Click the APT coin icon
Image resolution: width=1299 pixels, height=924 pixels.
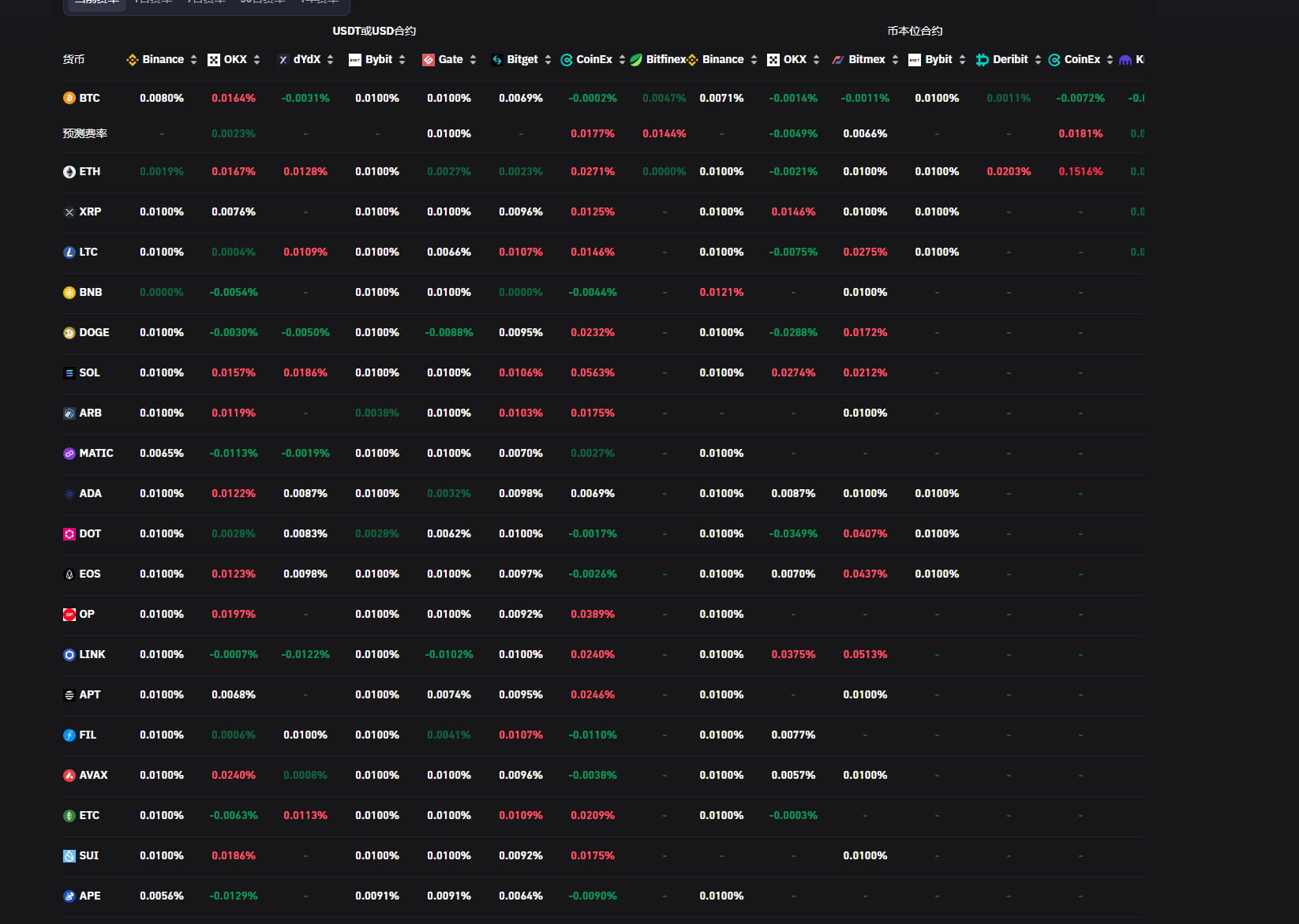click(x=69, y=694)
